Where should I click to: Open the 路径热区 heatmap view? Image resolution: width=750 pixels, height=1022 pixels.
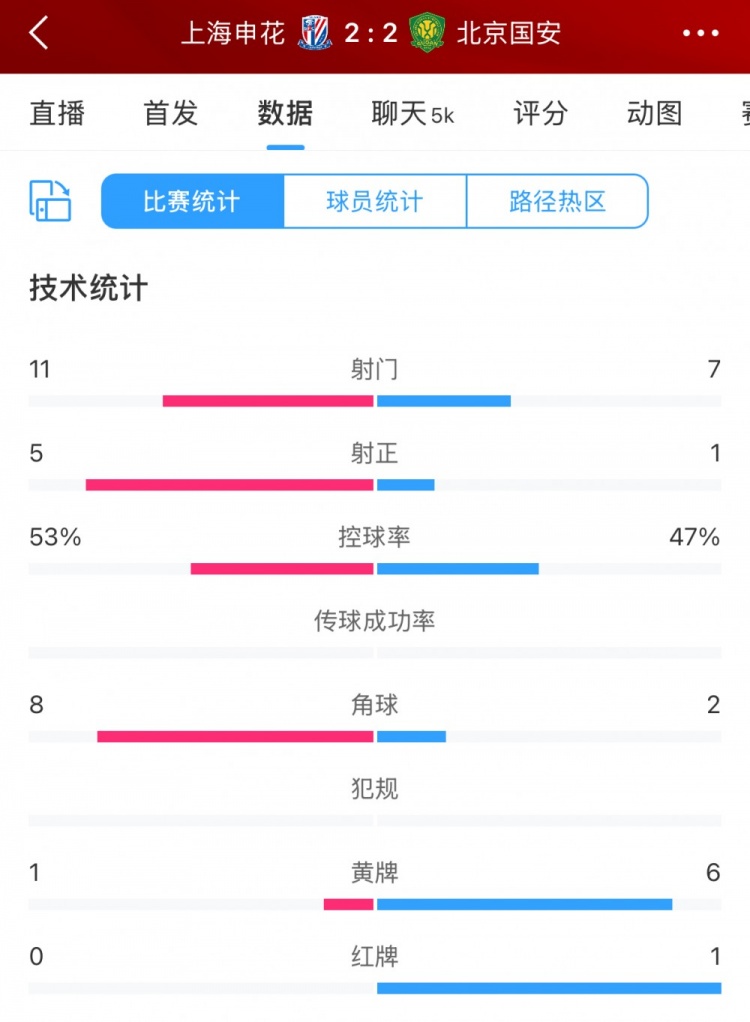point(557,201)
